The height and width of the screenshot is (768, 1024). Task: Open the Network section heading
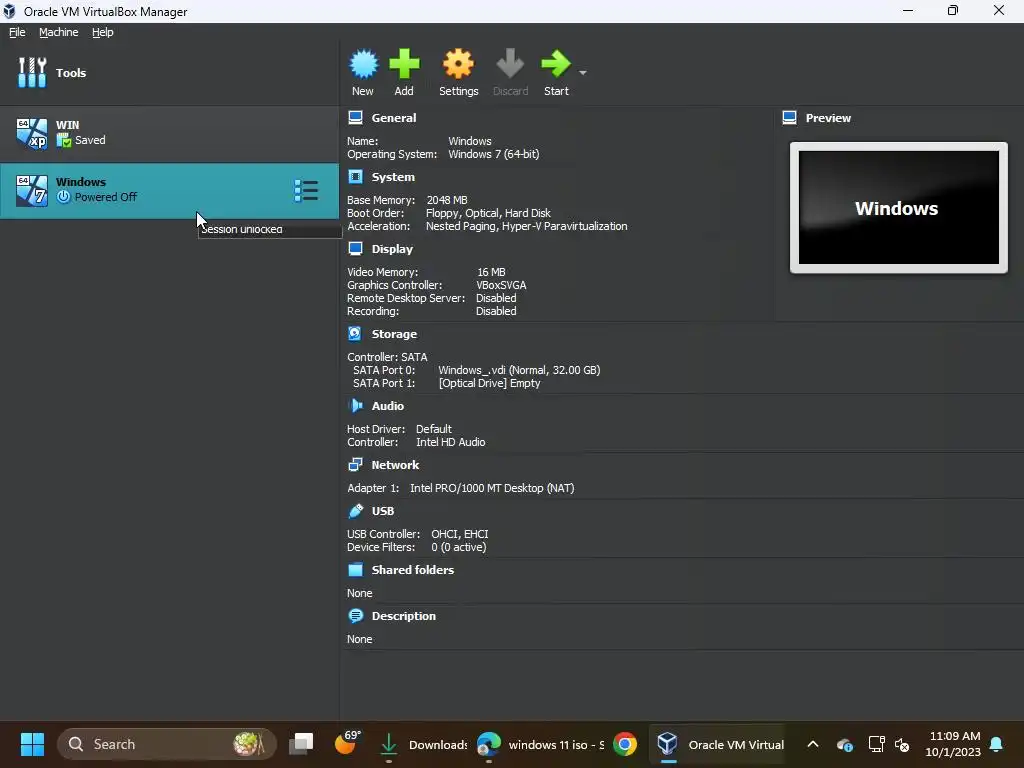coord(395,465)
